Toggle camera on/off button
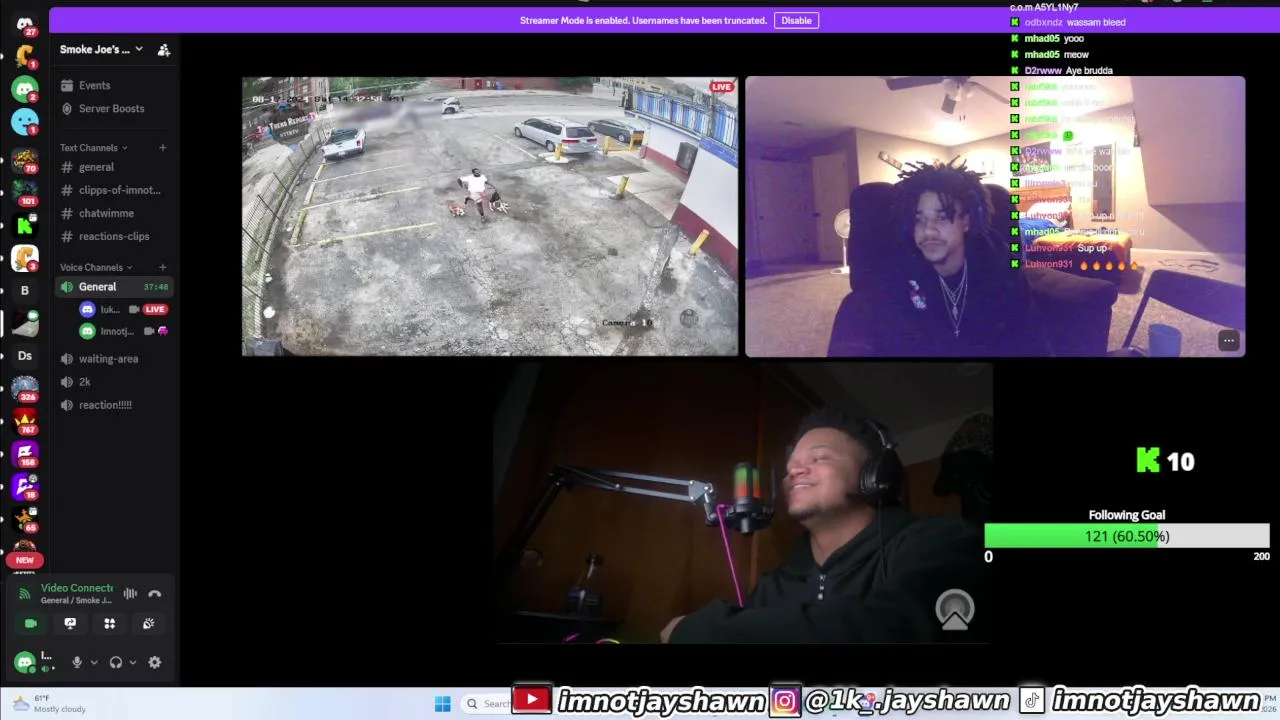 (x=31, y=623)
